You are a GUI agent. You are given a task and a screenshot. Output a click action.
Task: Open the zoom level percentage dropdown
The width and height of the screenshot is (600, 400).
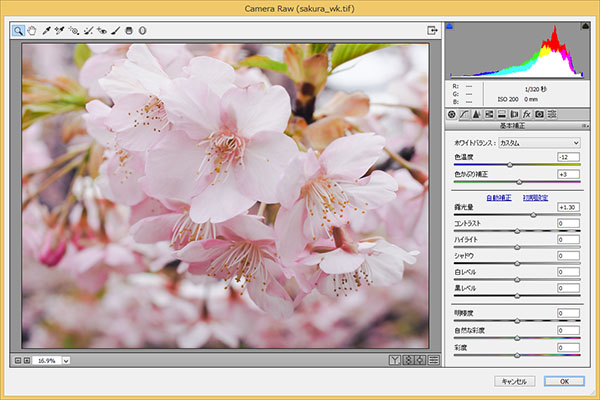tap(65, 360)
